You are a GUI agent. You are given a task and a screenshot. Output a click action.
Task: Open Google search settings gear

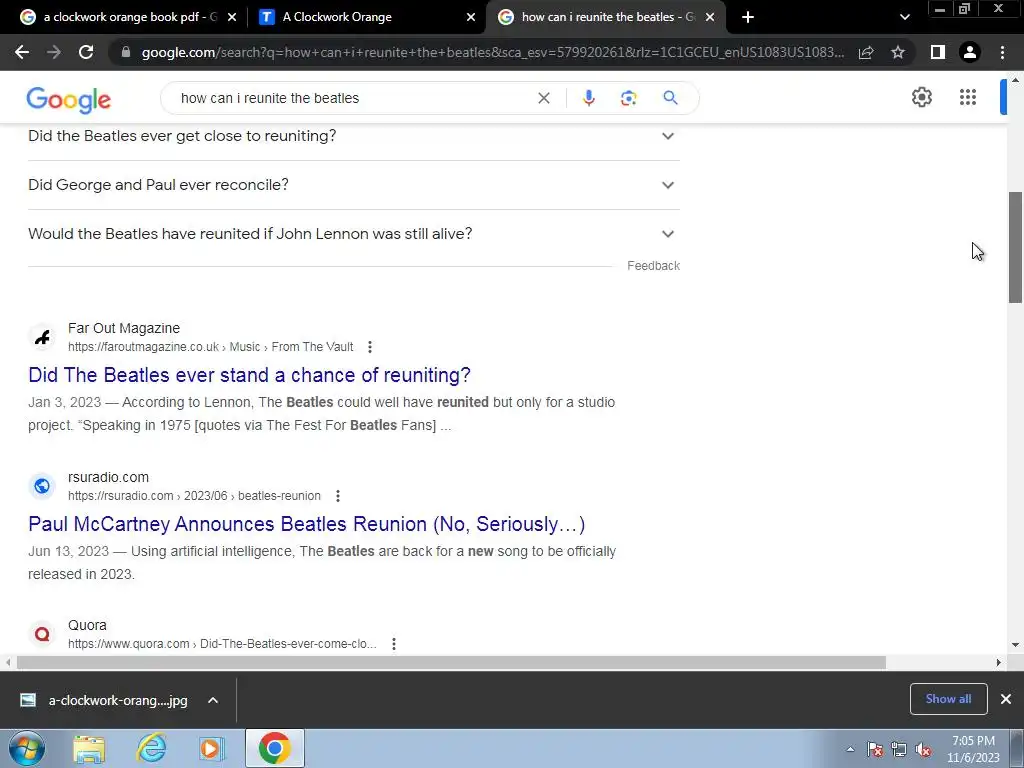[921, 97]
